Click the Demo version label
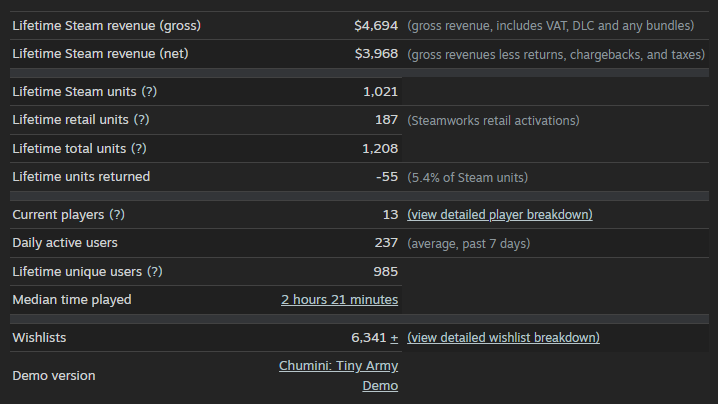718x404 pixels. [x=54, y=376]
